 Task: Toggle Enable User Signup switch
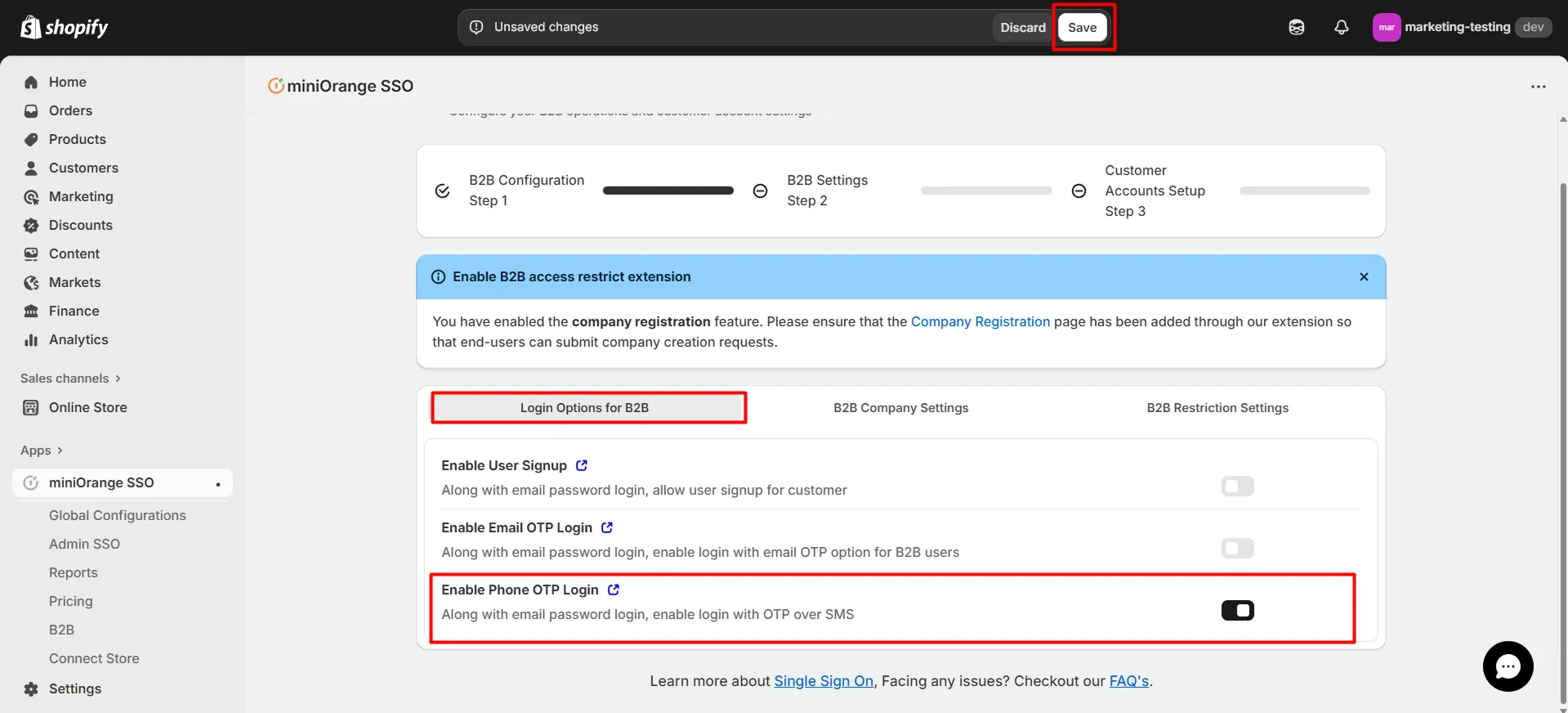(x=1237, y=486)
